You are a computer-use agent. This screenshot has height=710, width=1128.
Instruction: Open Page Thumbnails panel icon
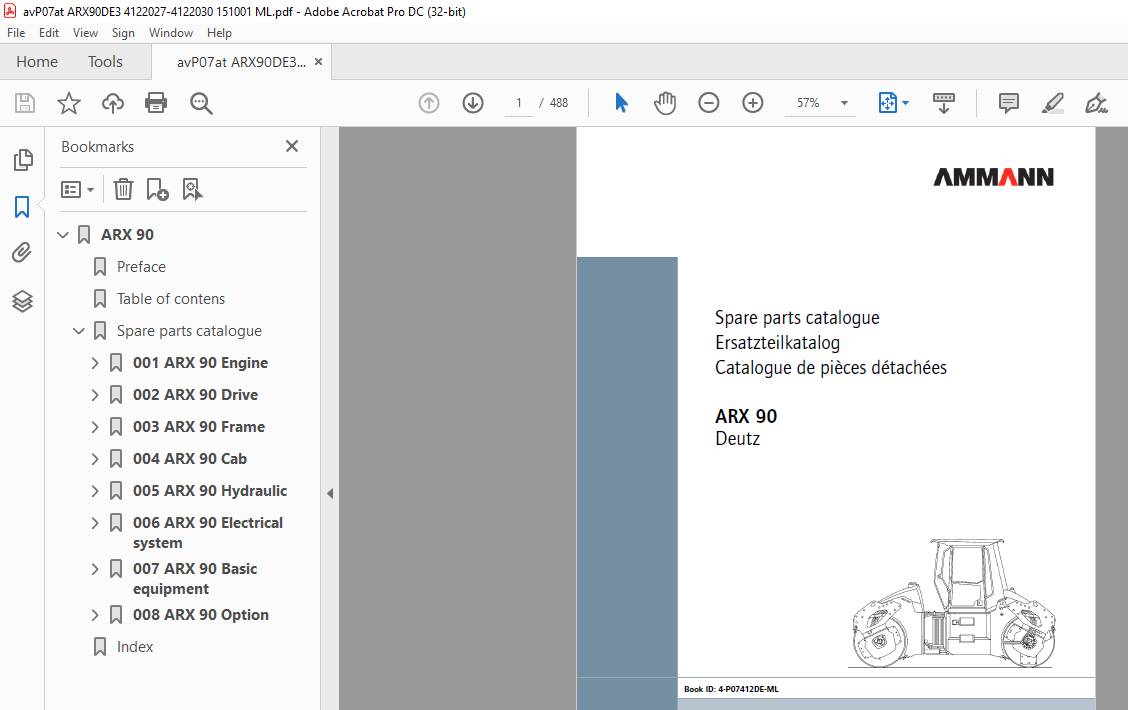coord(22,160)
